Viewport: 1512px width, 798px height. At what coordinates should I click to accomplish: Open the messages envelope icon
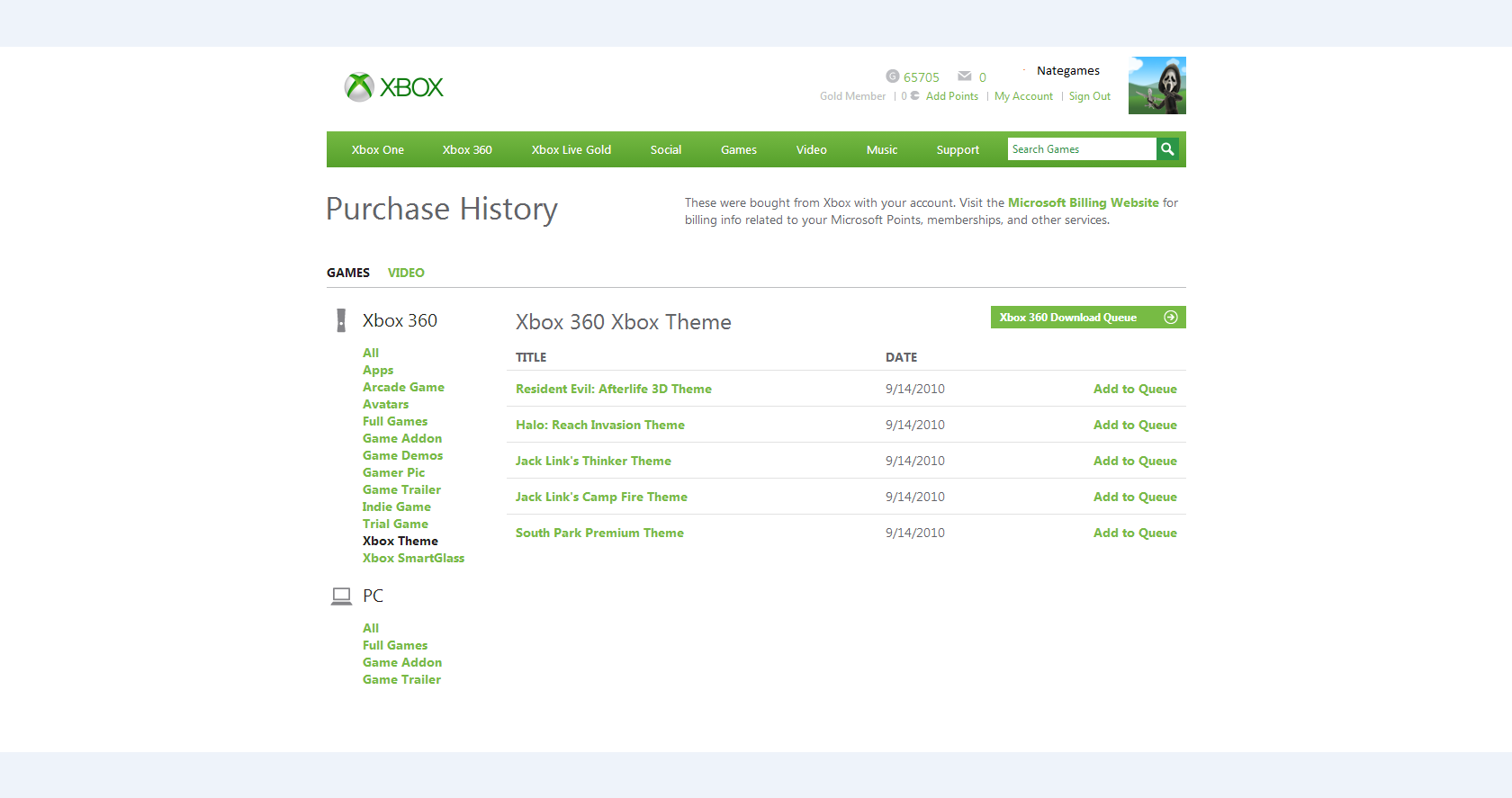[x=965, y=76]
